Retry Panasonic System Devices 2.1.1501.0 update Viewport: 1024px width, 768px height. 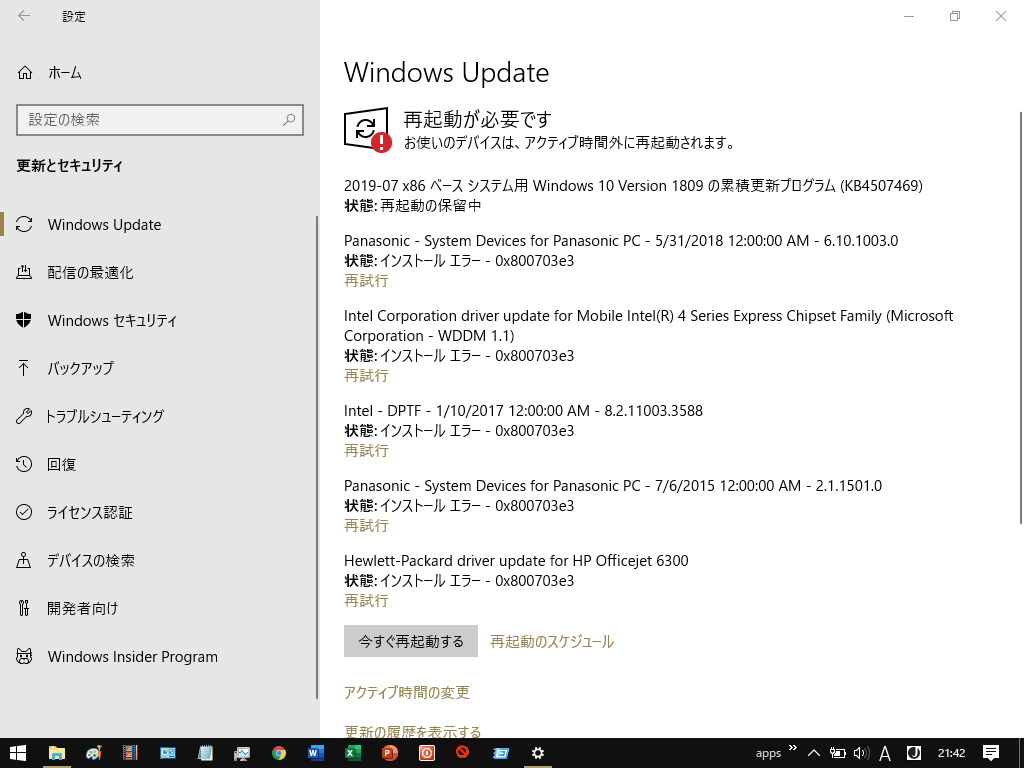click(366, 526)
